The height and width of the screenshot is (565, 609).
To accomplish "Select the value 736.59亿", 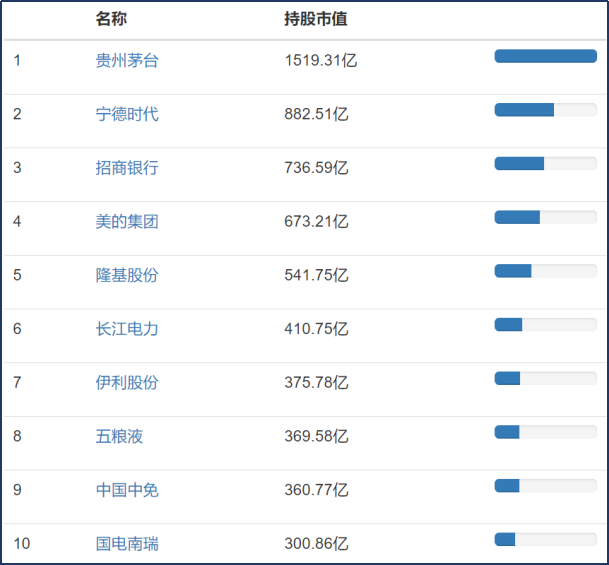I will (316, 168).
